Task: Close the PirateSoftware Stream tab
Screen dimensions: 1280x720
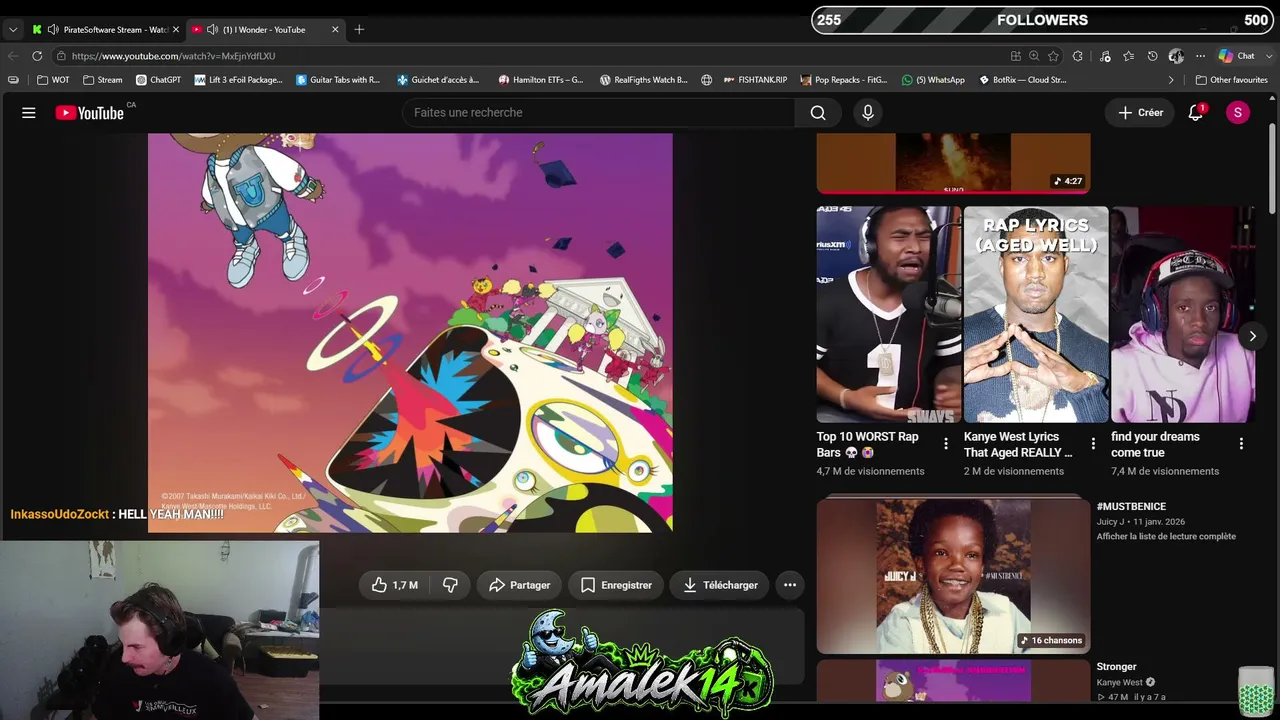Action: pyautogui.click(x=176, y=29)
